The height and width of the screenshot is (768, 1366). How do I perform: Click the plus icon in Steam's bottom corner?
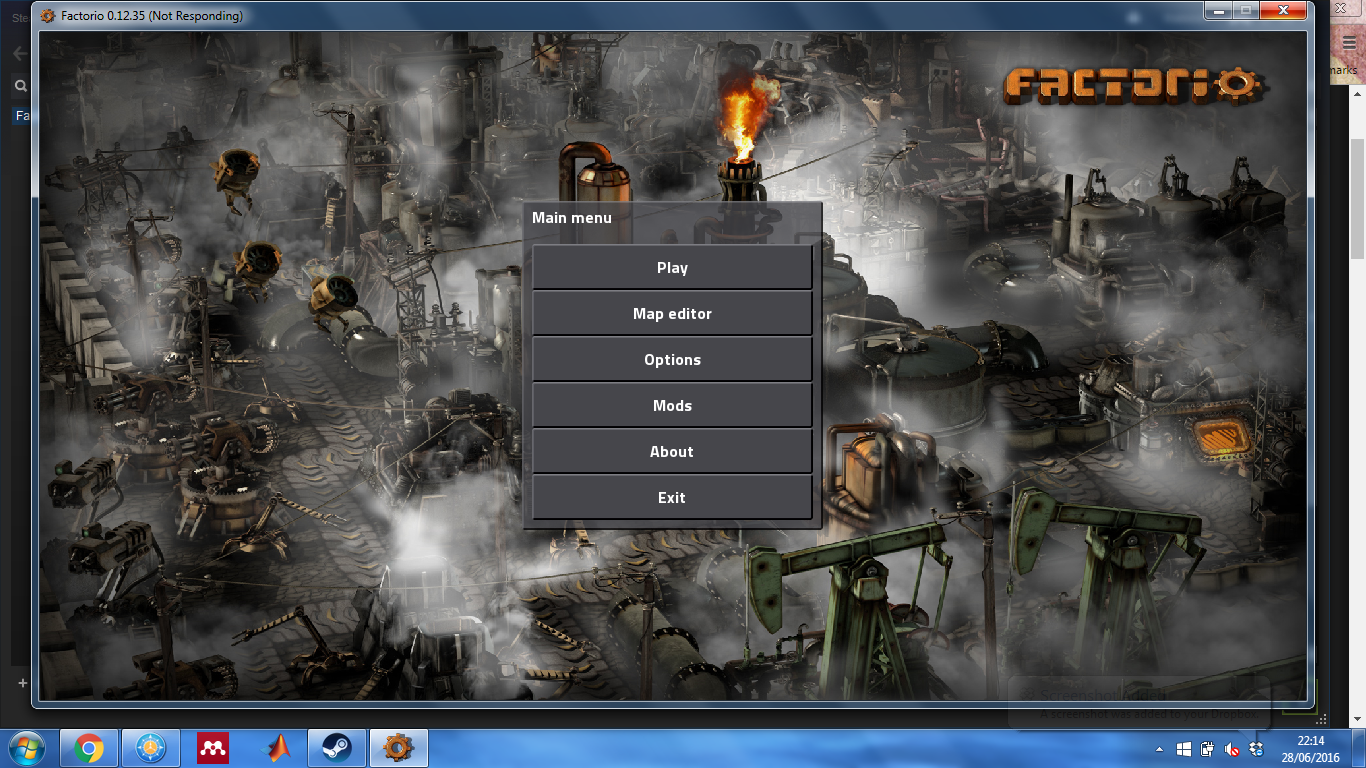[22, 682]
